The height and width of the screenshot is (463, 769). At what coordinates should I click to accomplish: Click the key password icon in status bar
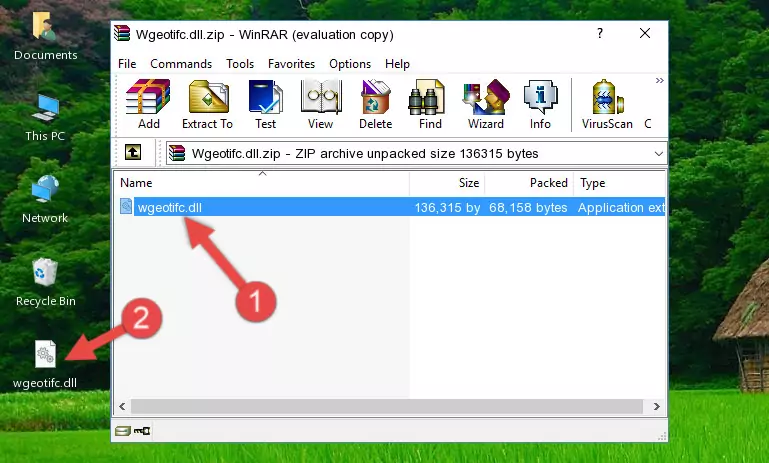[x=142, y=431]
